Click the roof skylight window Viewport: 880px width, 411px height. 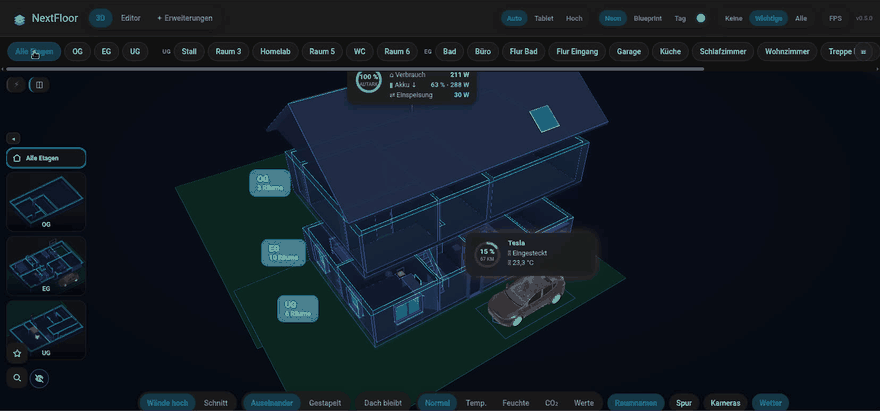coord(544,118)
